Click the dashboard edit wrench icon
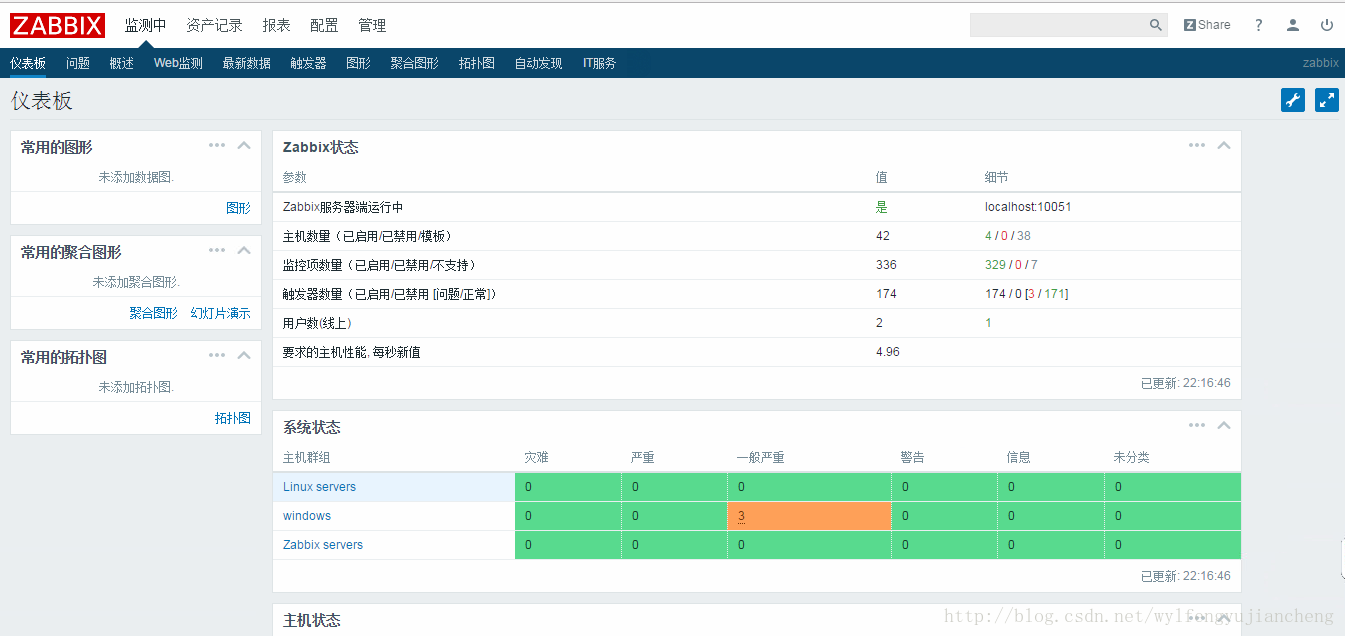The width and height of the screenshot is (1345, 636). [x=1293, y=100]
